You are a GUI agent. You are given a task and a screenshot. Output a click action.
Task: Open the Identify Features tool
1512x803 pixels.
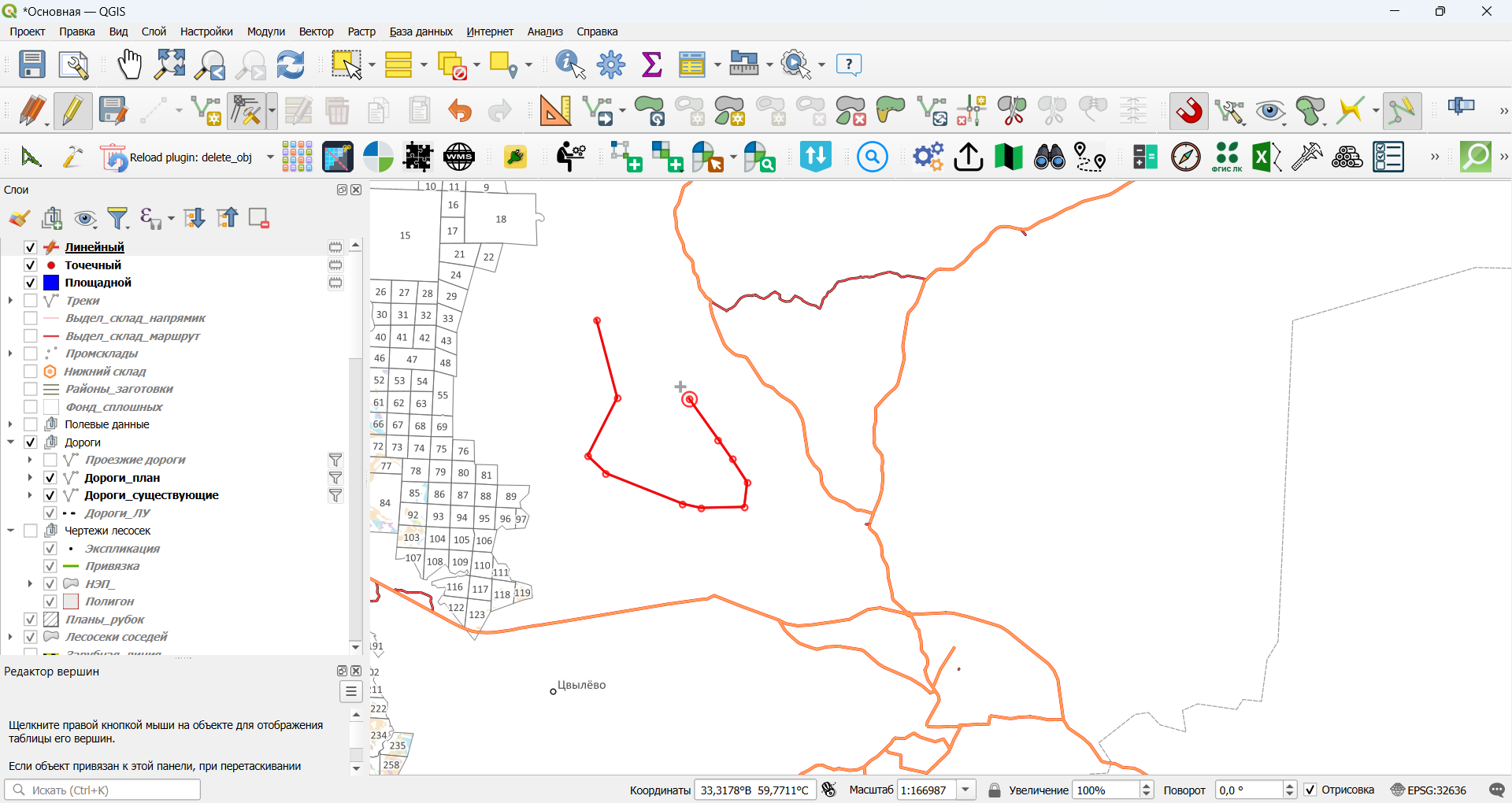(x=571, y=65)
